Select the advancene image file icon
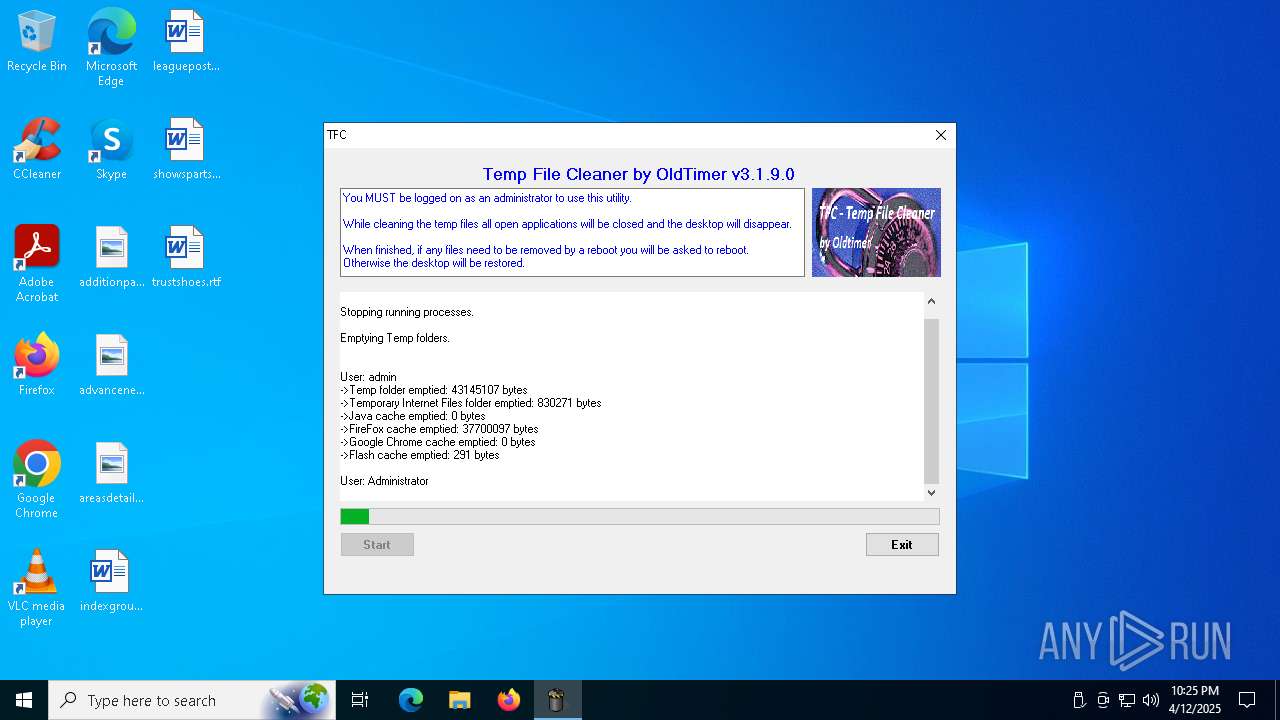1280x720 pixels. pyautogui.click(x=111, y=365)
